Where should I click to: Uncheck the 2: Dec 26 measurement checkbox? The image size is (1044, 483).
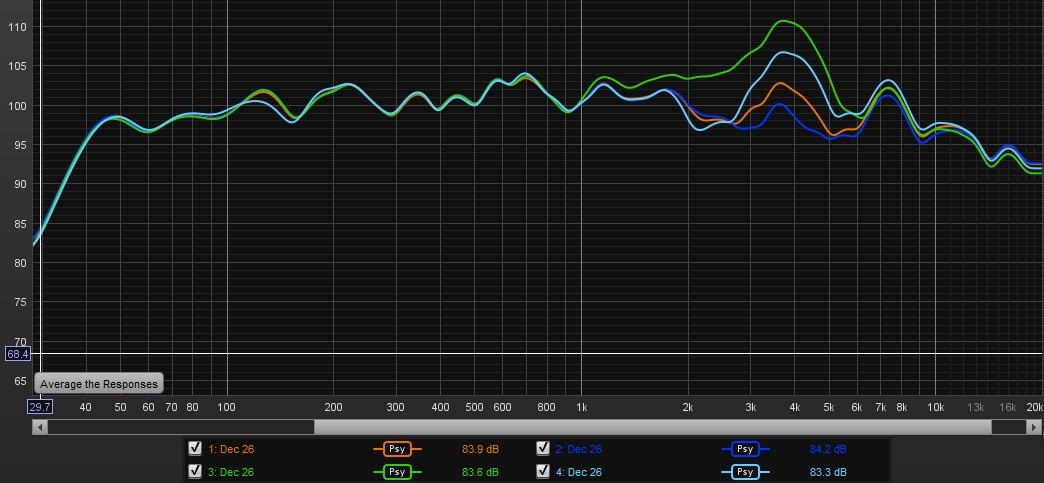click(543, 448)
